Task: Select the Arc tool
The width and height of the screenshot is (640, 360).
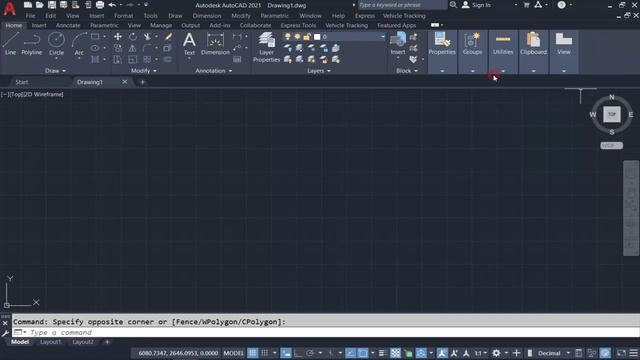Action: (x=79, y=44)
